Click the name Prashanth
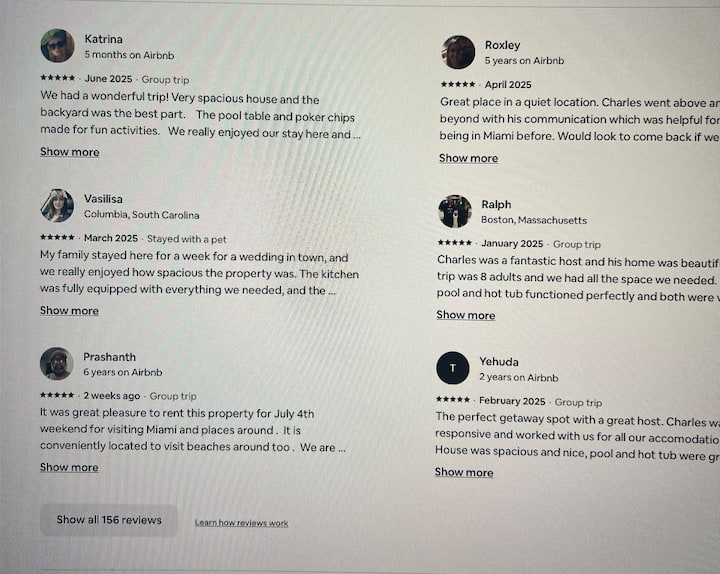The image size is (720, 574). pos(110,357)
